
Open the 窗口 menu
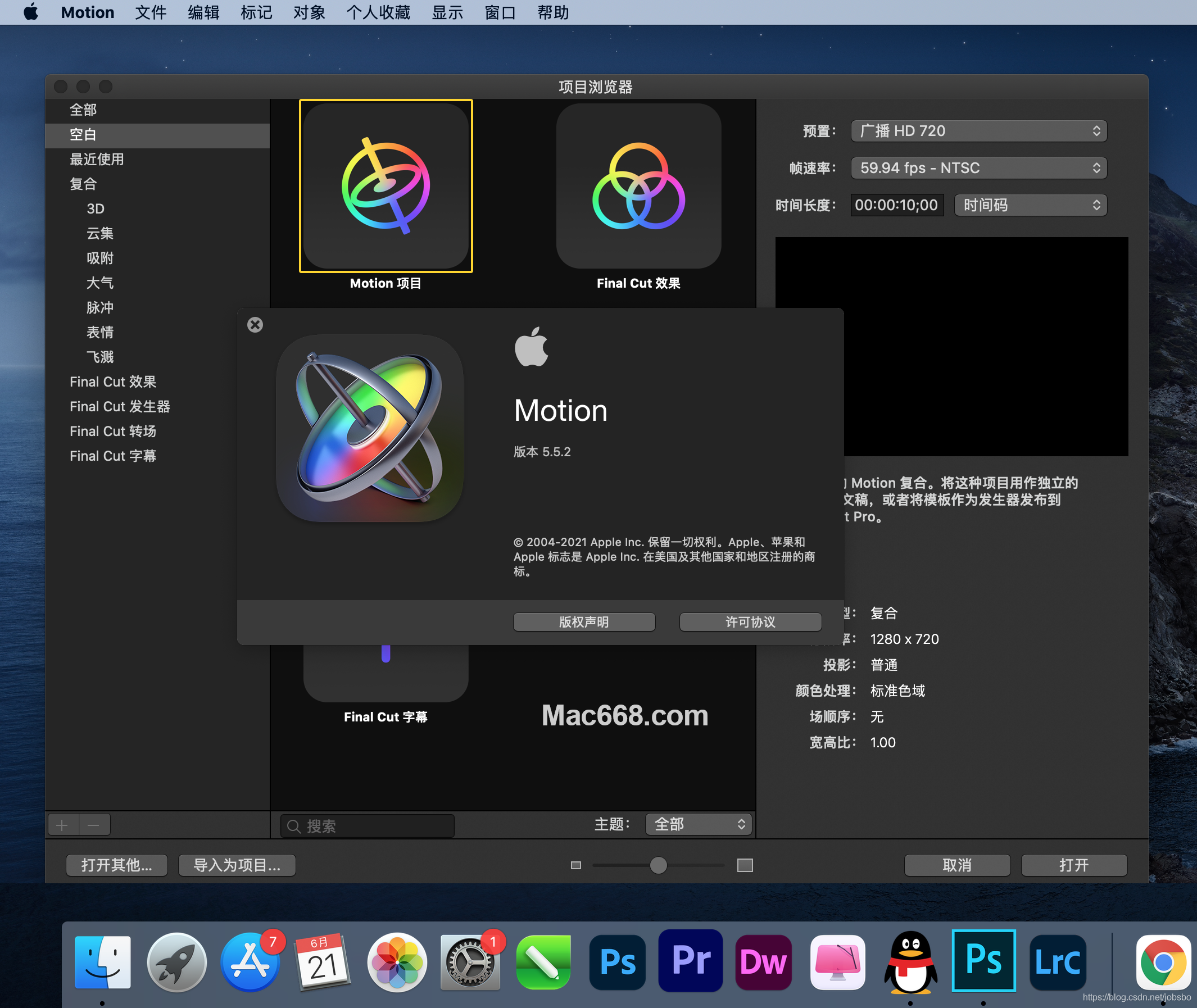click(500, 12)
